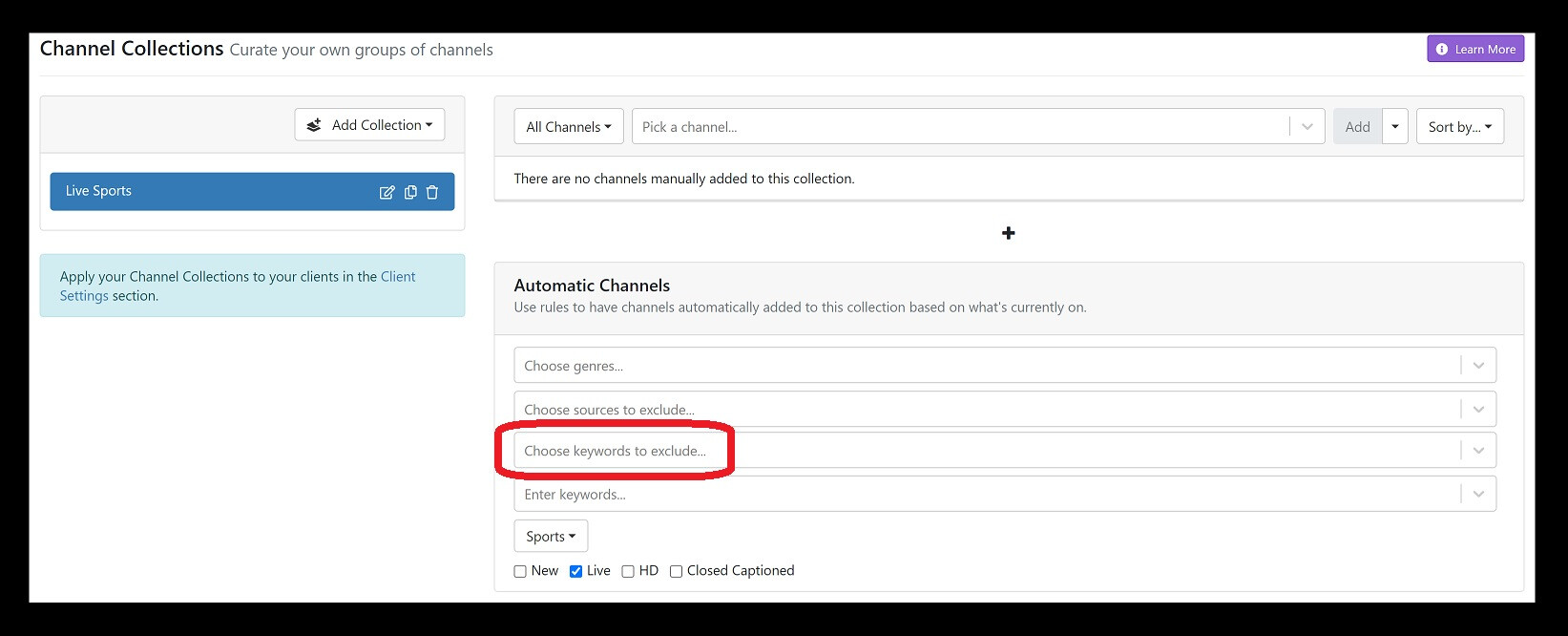1568x636 pixels.
Task: Enable the Closed Captioned checkbox
Action: 676,571
